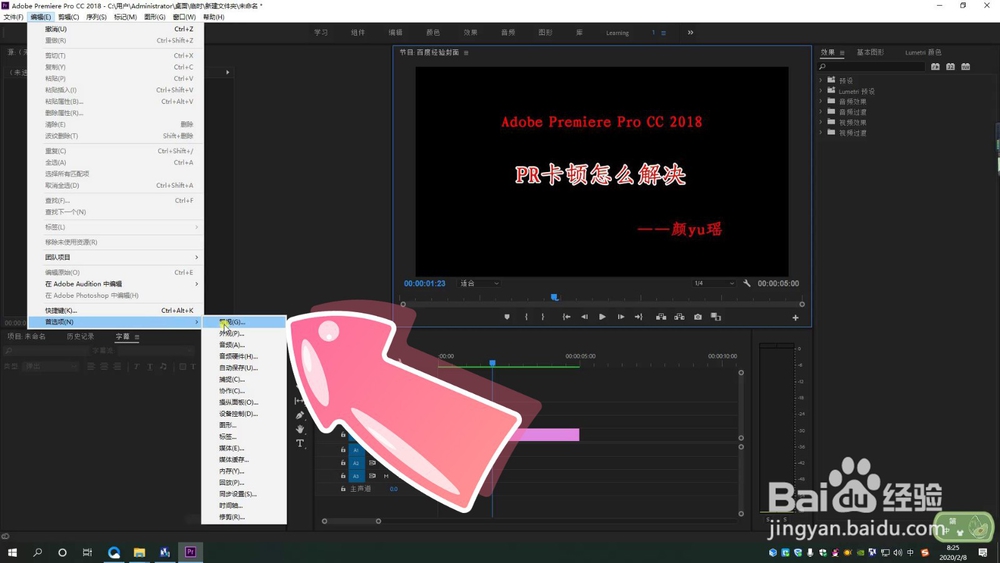Open the second effects filter icon

[x=950, y=66]
